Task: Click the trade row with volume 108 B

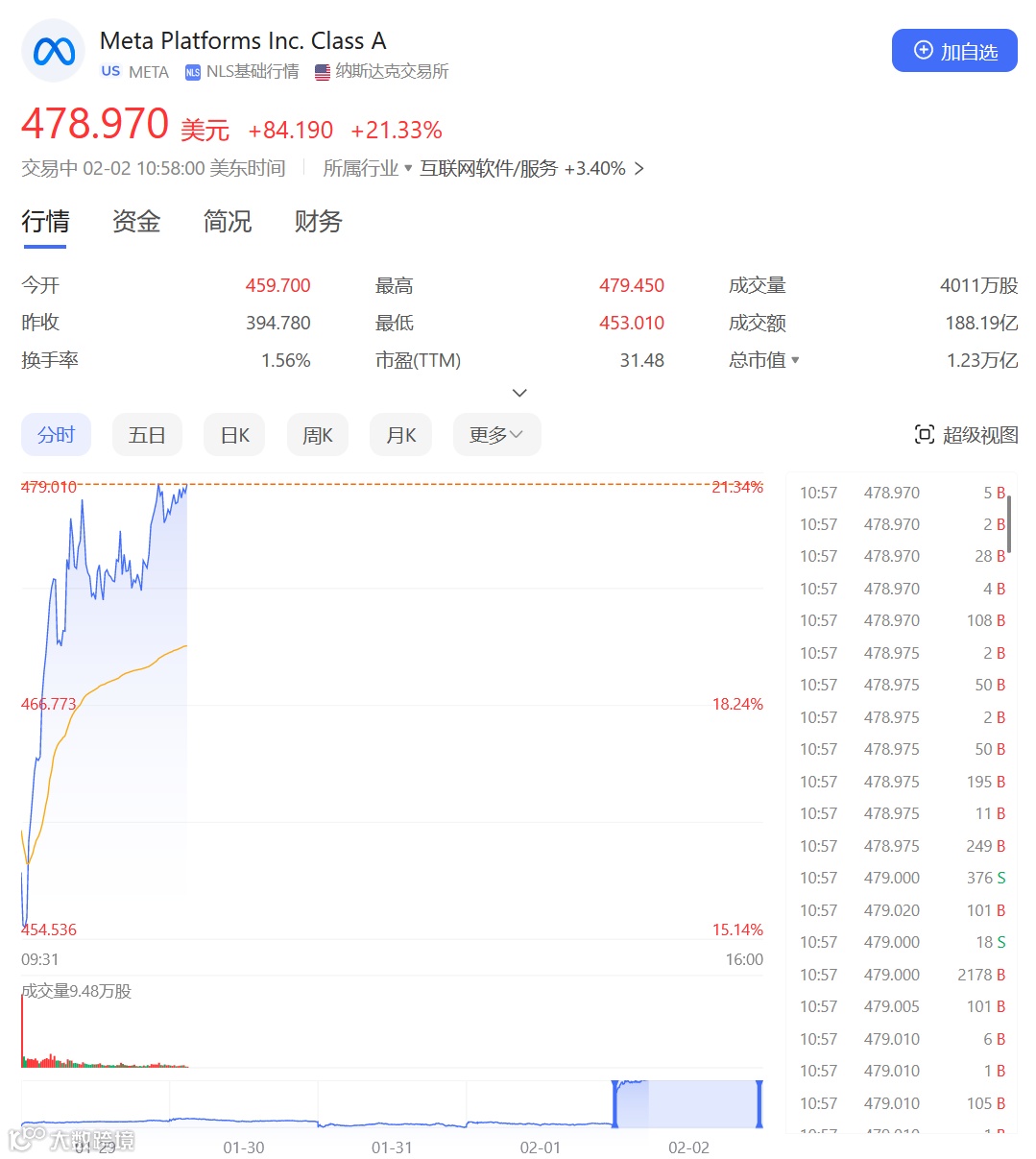Action: click(903, 620)
